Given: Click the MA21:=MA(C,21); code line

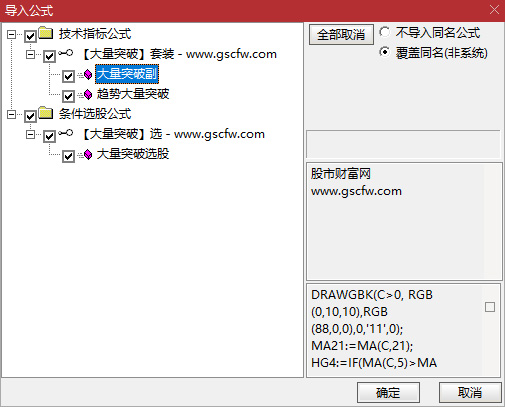Looking at the screenshot, I should (362, 346).
